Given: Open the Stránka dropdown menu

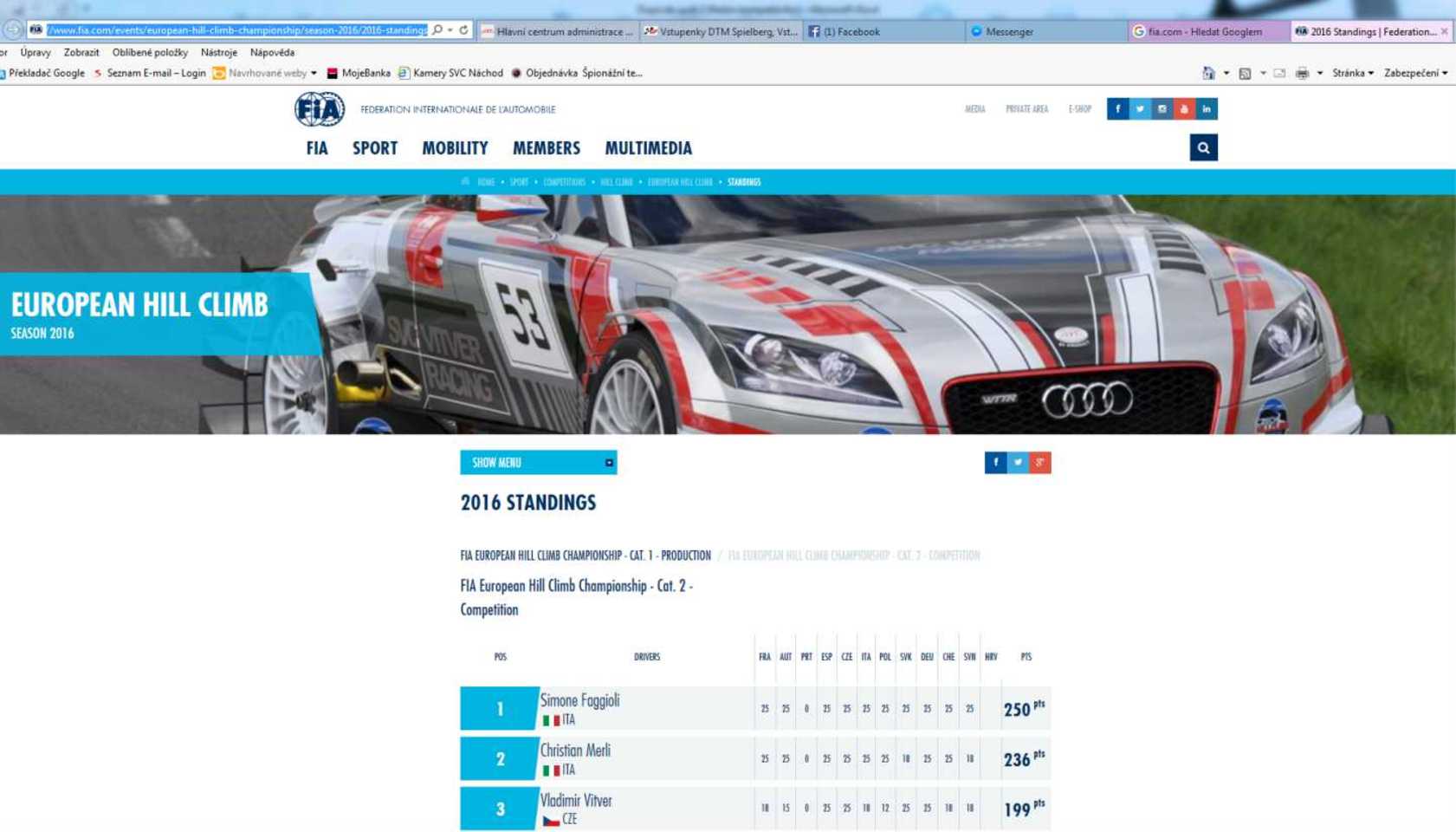Looking at the screenshot, I should [x=1352, y=74].
